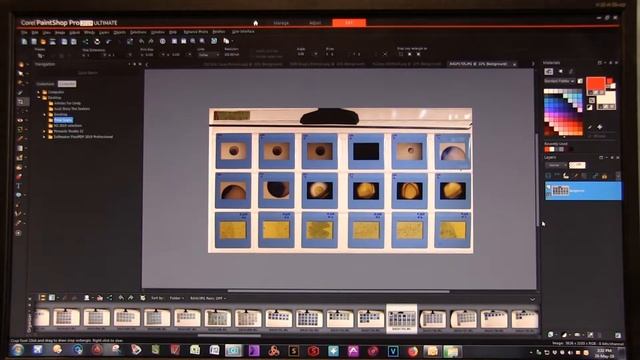Viewport: 640px width, 360px height.
Task: Collapse the Desktop folder node
Action: click(39, 98)
